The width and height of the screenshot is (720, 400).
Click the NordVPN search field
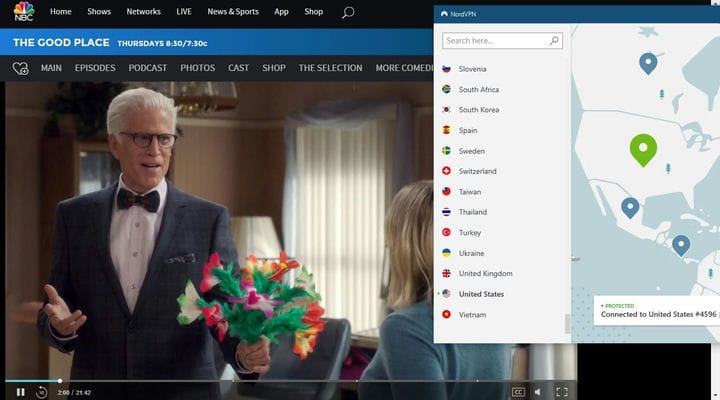502,40
